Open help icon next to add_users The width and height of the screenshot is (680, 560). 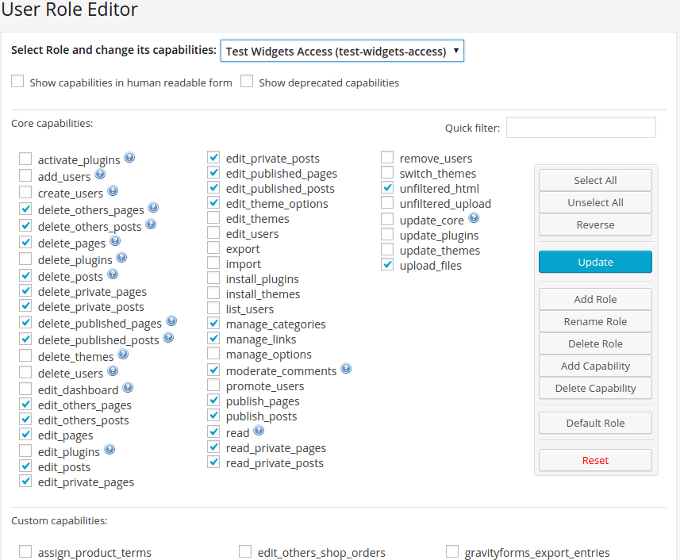pyautogui.click(x=100, y=174)
